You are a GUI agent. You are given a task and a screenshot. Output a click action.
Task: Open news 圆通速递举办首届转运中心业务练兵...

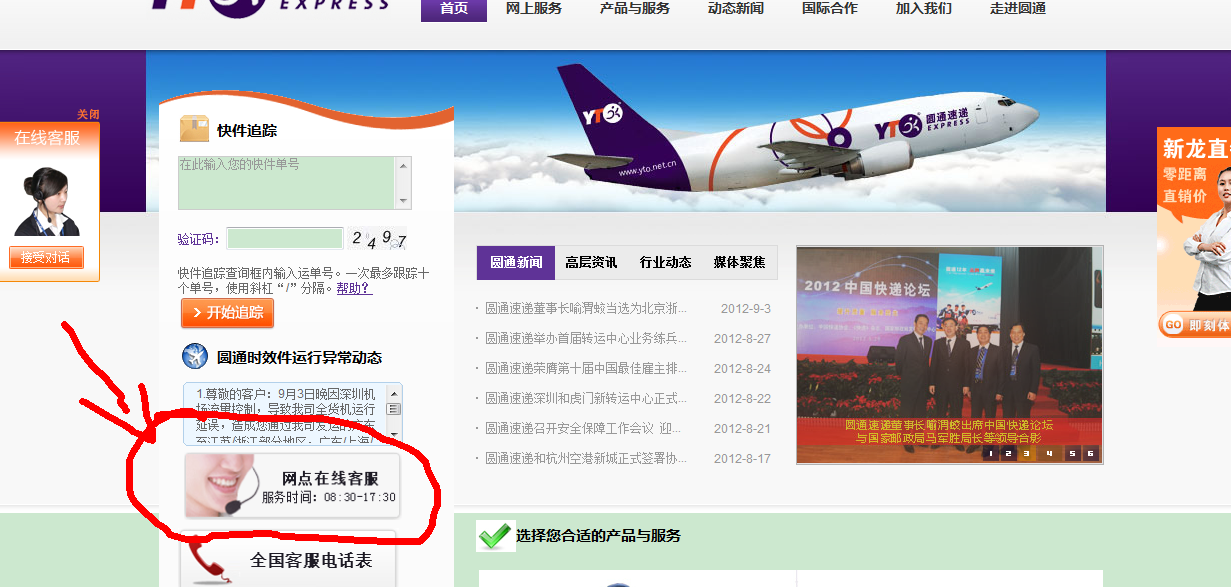pyautogui.click(x=586, y=338)
